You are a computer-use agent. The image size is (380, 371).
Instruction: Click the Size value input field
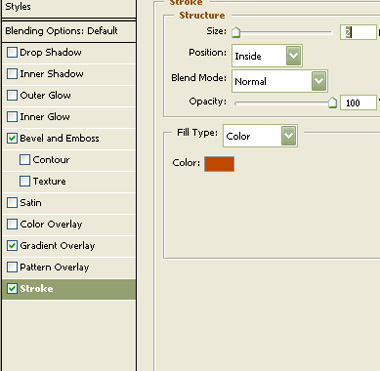(358, 32)
